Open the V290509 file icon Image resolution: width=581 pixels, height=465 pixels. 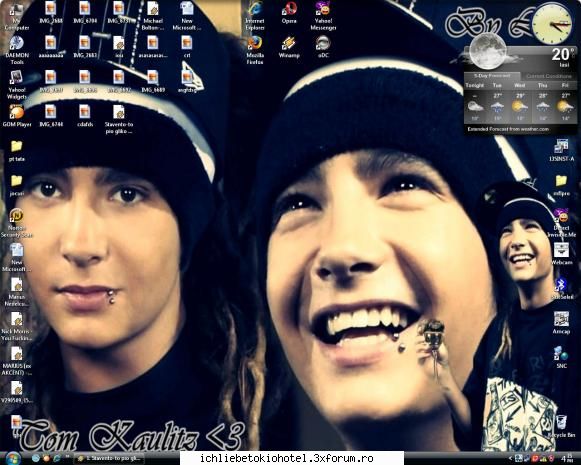[x=17, y=392]
